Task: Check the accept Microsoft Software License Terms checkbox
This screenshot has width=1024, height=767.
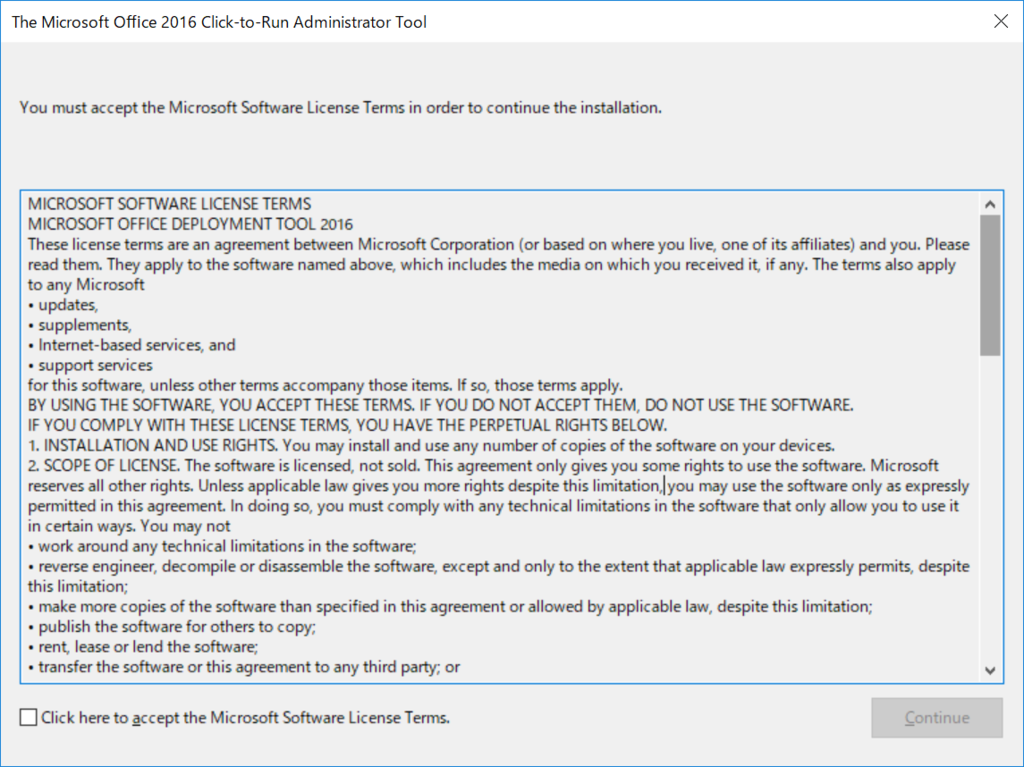Action: tap(28, 717)
